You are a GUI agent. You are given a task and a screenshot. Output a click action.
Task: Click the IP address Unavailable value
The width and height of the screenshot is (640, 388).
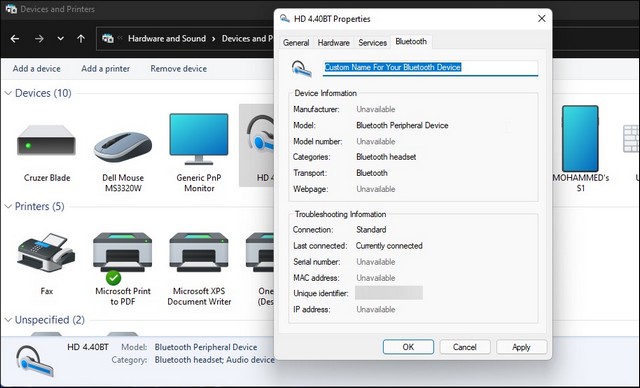(x=376, y=310)
